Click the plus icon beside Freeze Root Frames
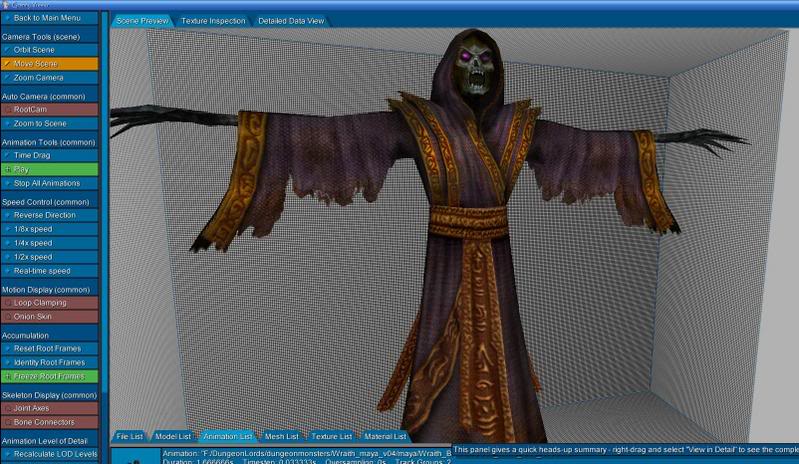799x464 pixels. [x=8, y=376]
